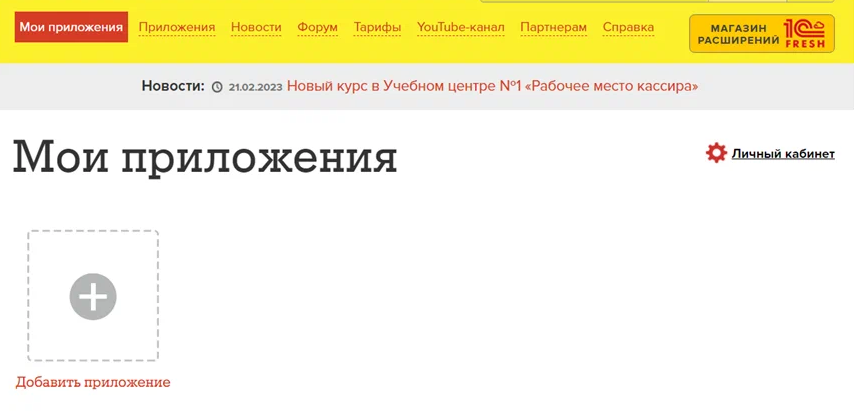854x411 pixels.
Task: Open the Справка help section
Action: [x=628, y=27]
